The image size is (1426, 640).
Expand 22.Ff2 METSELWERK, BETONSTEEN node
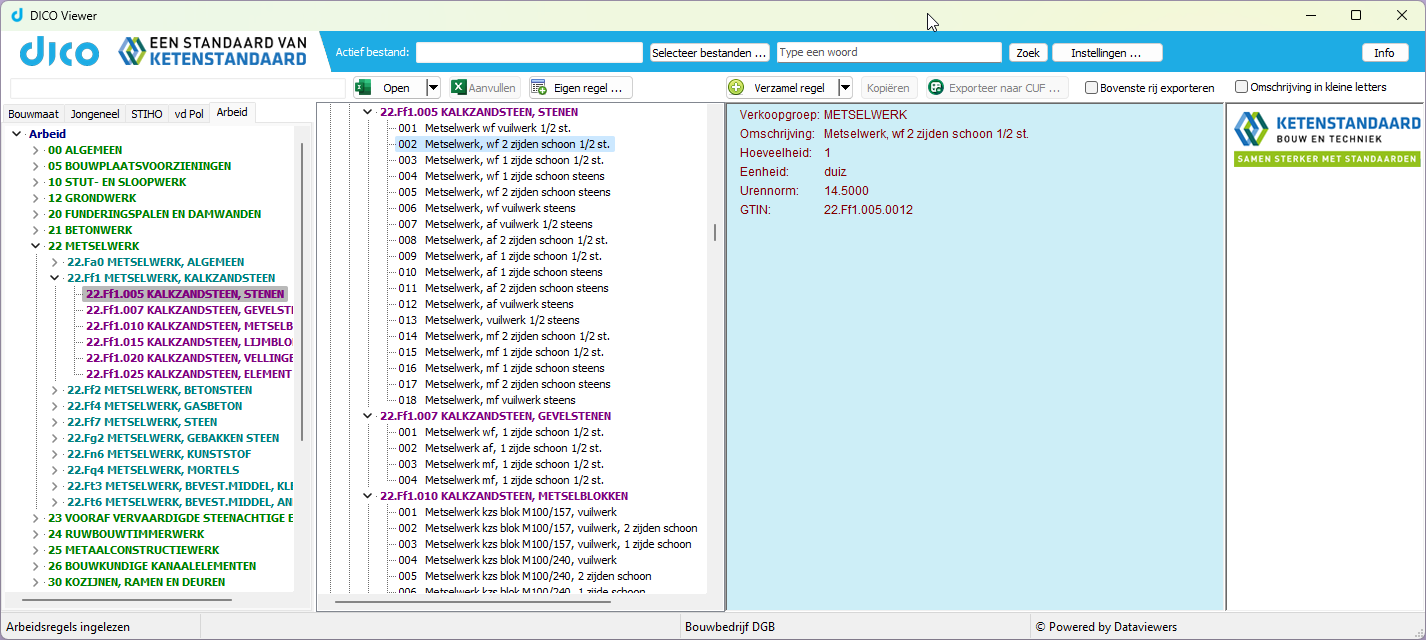coord(55,390)
